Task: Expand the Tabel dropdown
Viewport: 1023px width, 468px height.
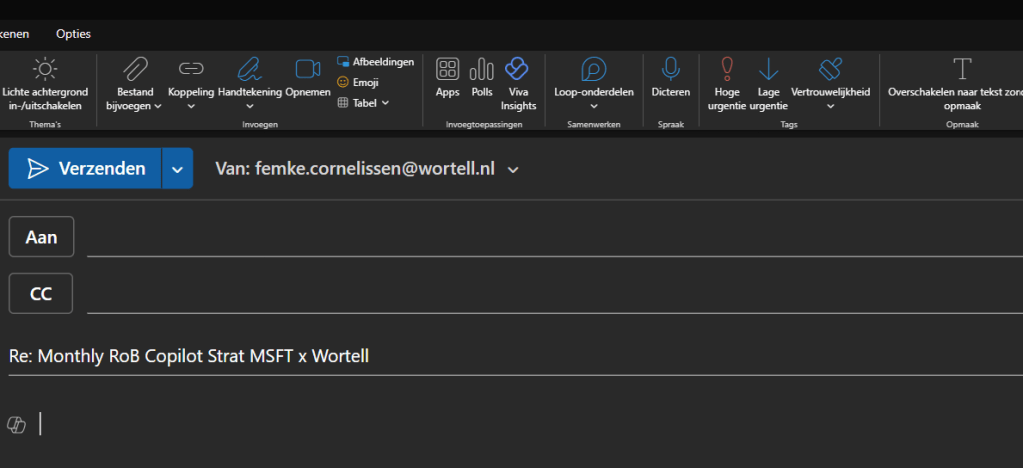Action: [363, 102]
